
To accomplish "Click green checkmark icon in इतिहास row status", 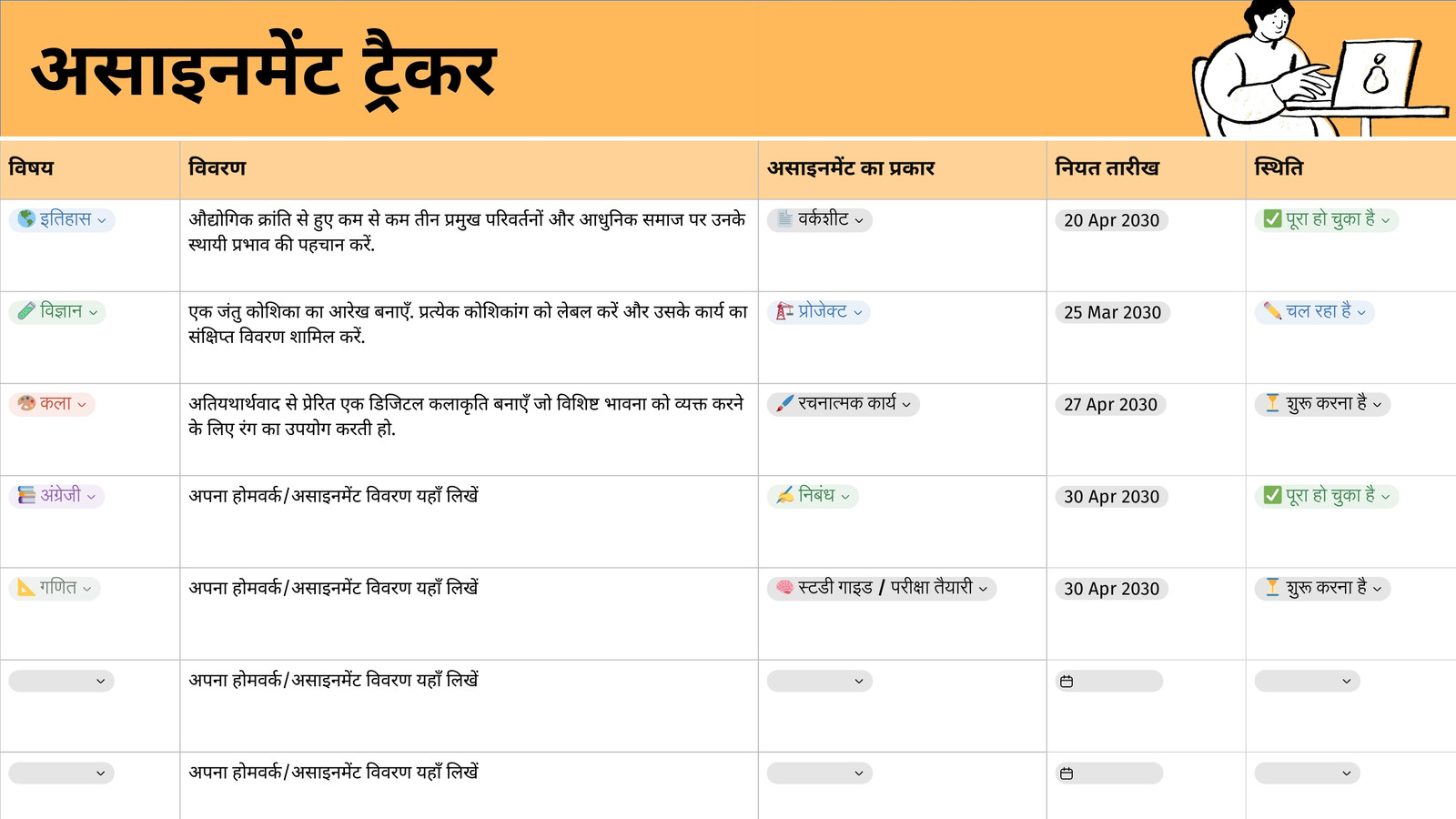I will (x=1272, y=219).
